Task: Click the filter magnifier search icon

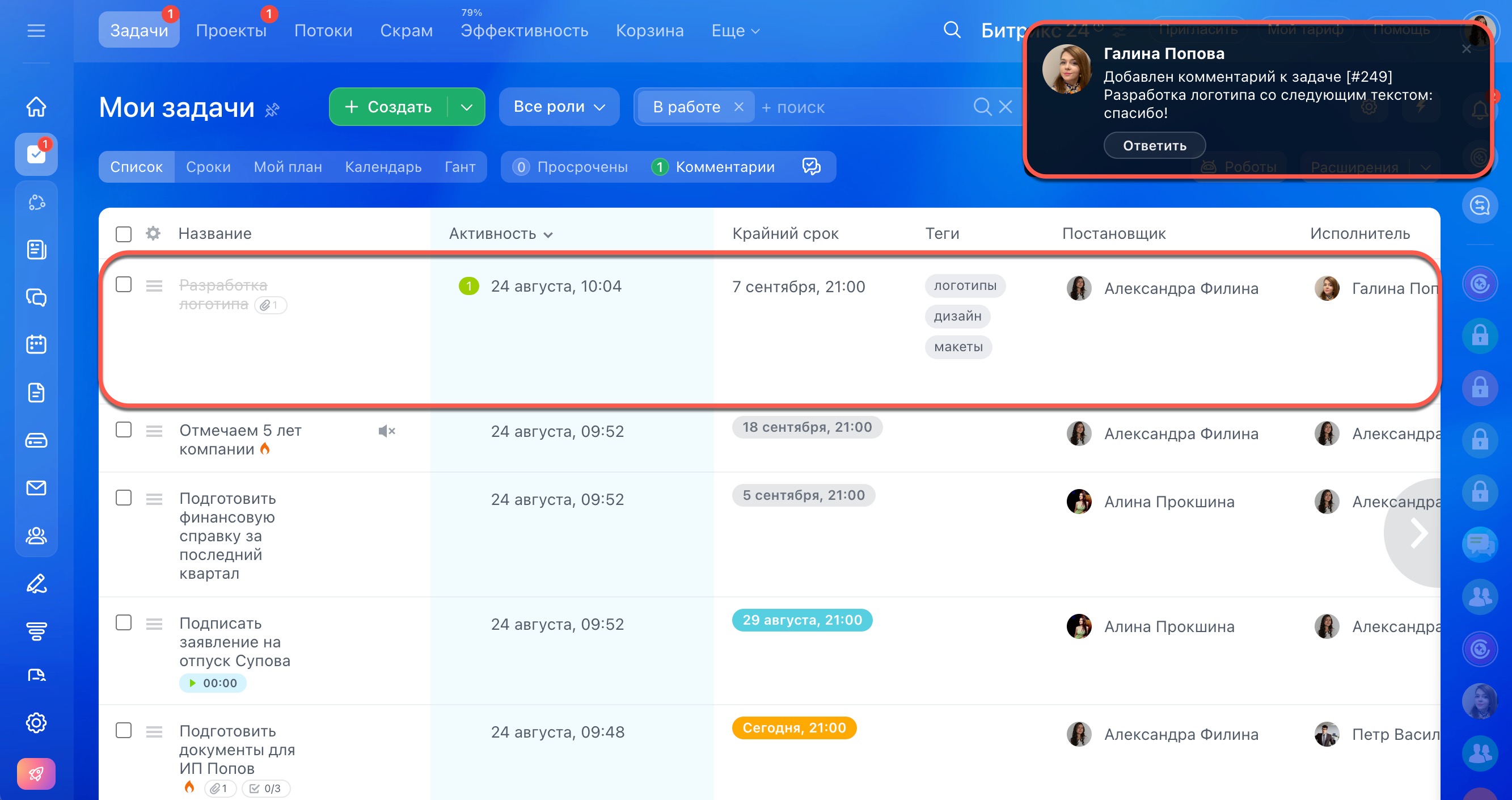Action: tap(982, 106)
